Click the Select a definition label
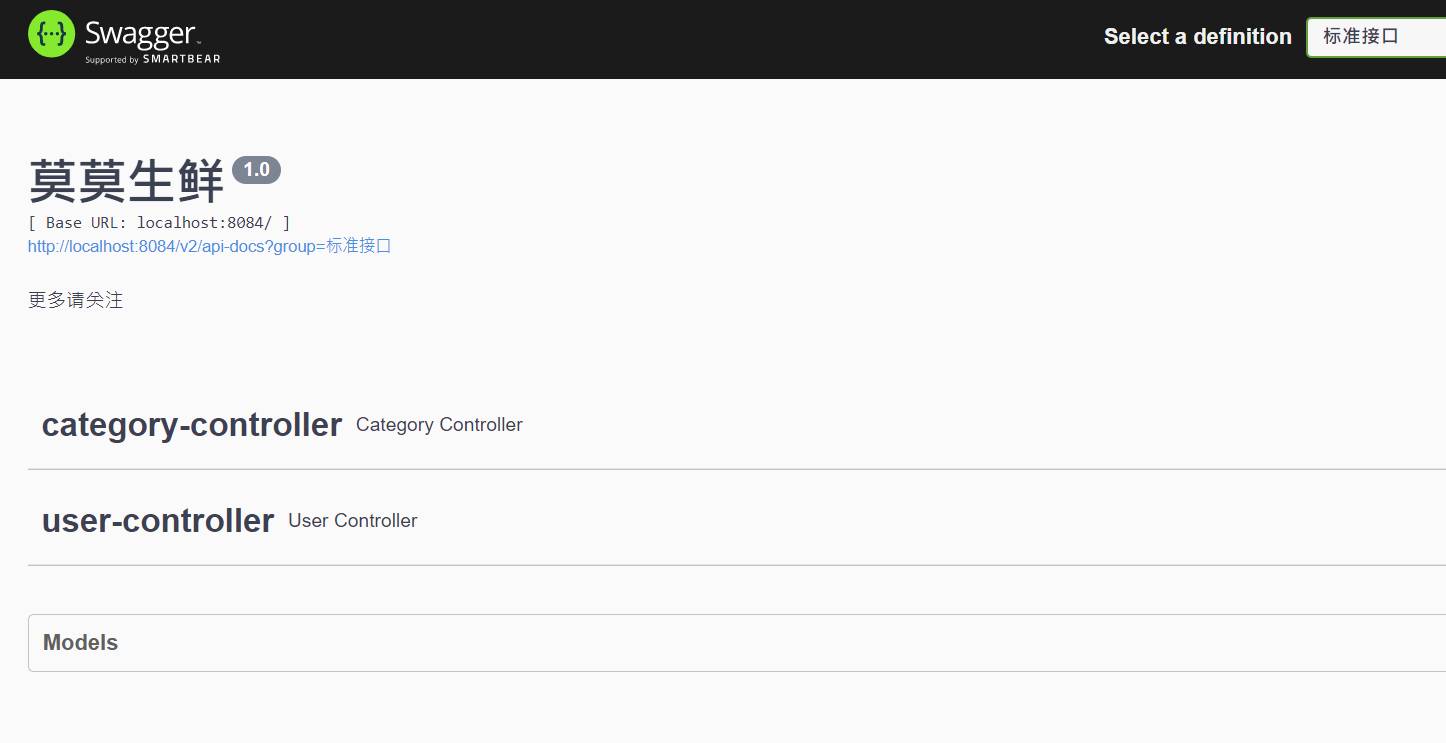The width and height of the screenshot is (1446, 743). (x=1198, y=37)
